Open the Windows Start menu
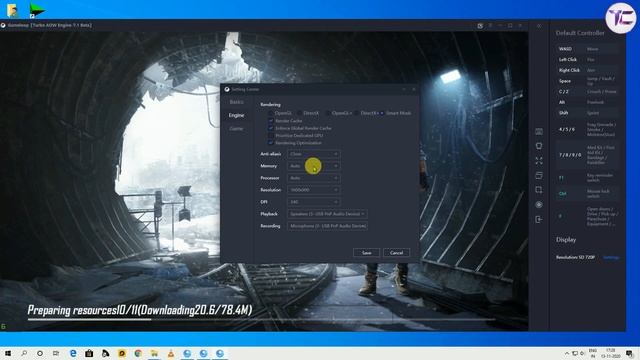 point(8,353)
